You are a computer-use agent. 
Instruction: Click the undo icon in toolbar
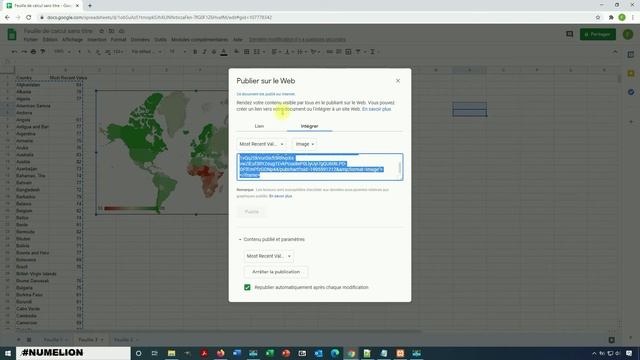coord(14,52)
